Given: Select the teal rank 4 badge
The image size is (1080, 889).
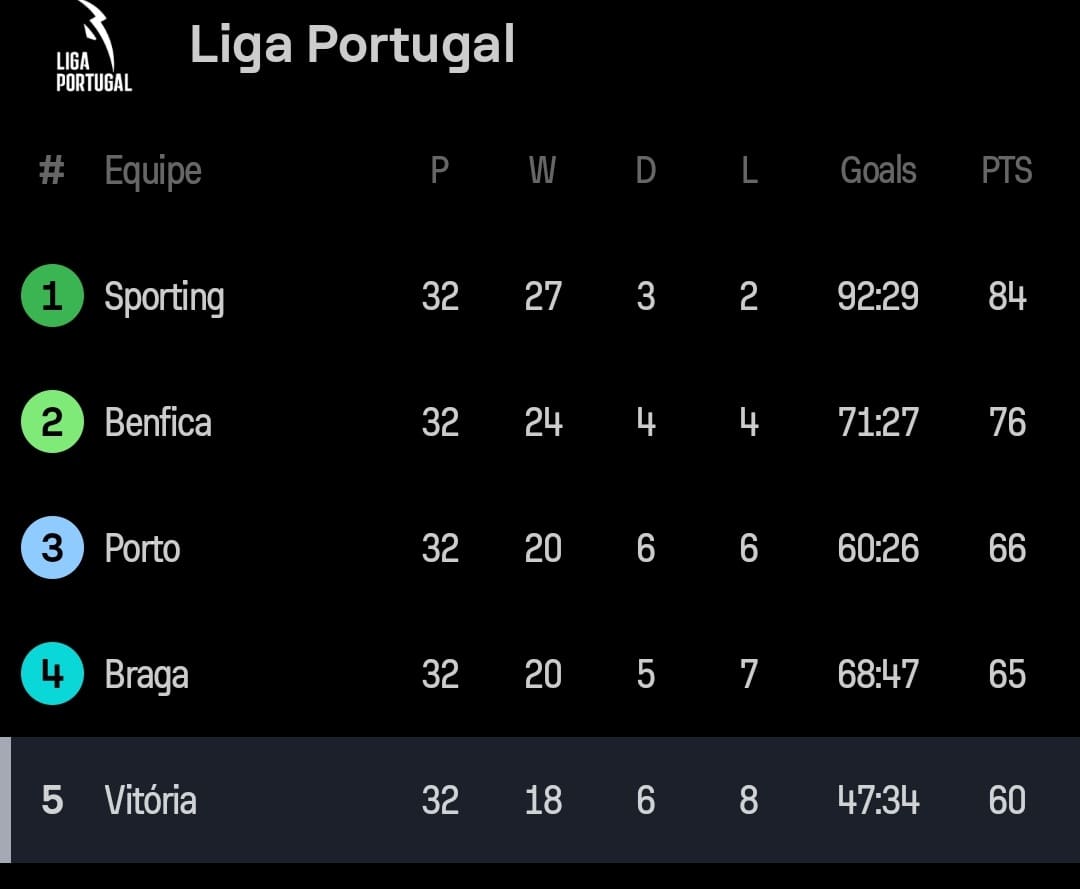Looking at the screenshot, I should click(x=52, y=673).
